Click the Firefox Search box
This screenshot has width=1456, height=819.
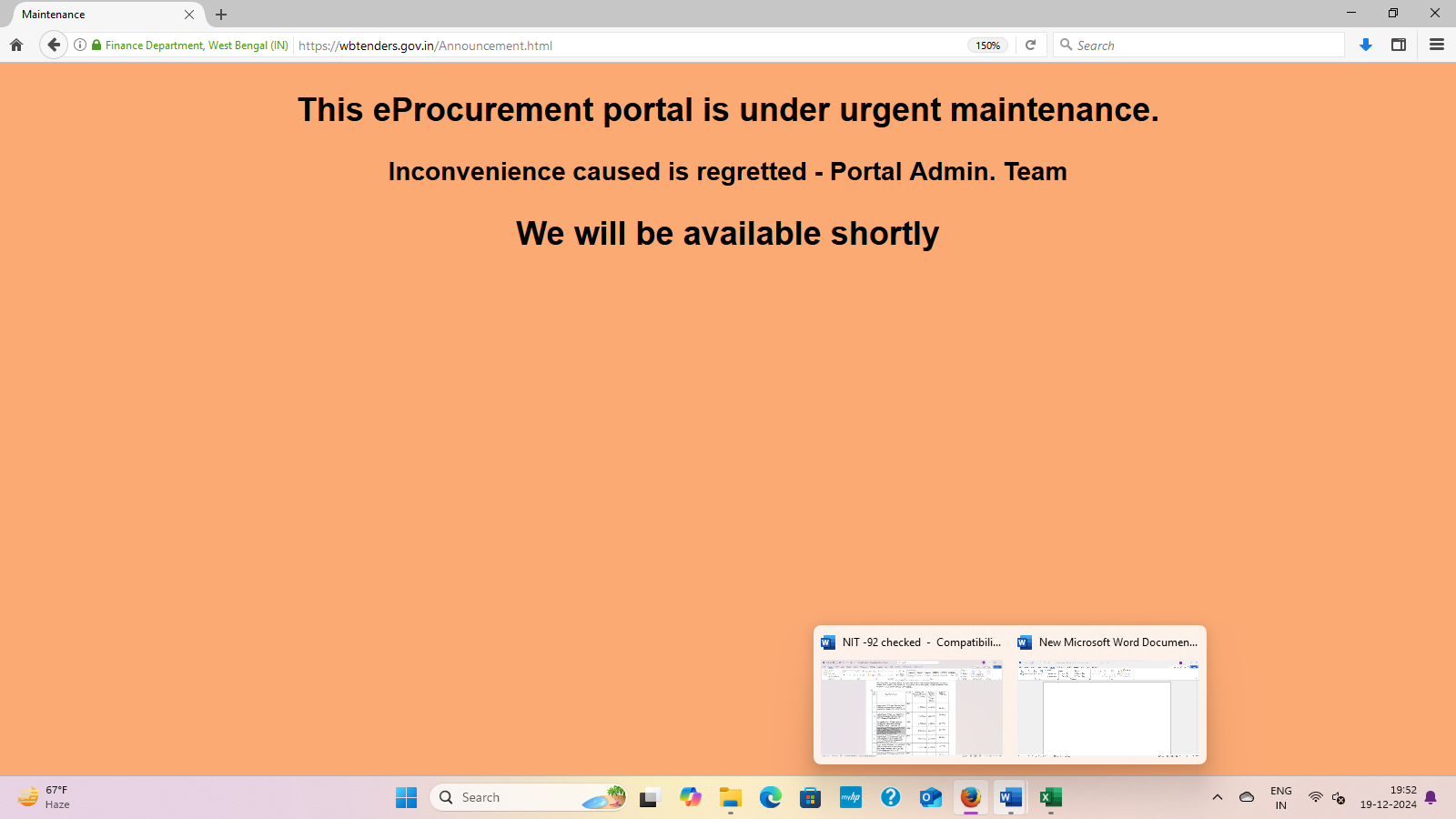[1201, 45]
